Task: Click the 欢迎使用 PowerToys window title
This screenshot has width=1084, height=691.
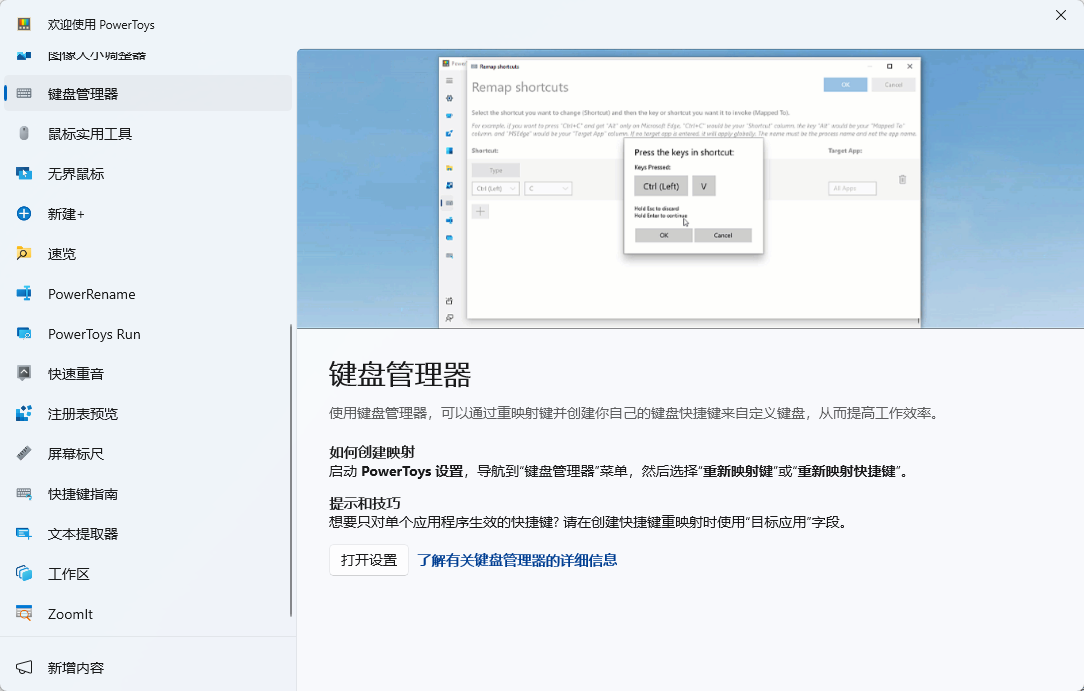Action: (x=101, y=25)
